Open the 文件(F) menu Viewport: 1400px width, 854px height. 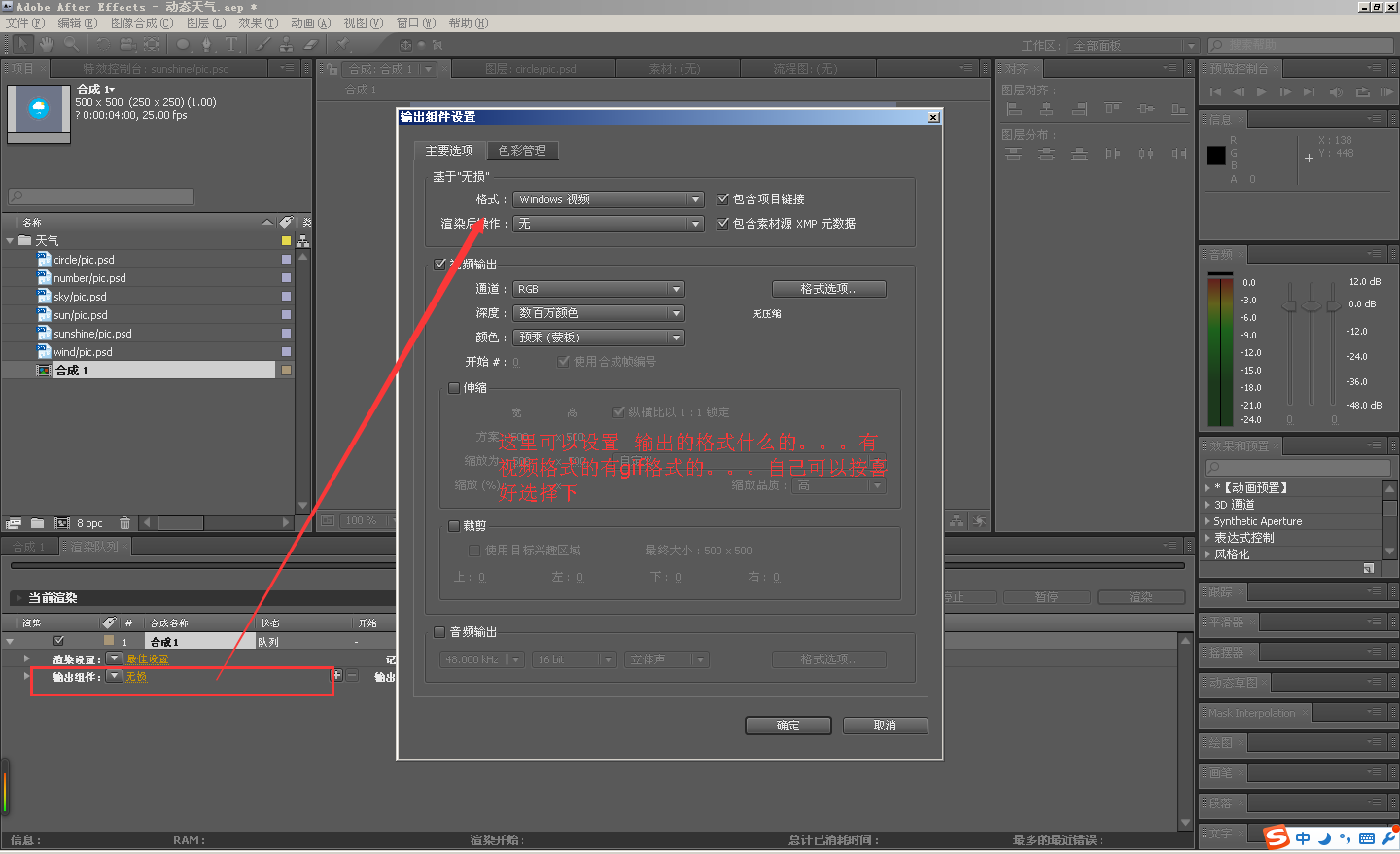coord(25,23)
